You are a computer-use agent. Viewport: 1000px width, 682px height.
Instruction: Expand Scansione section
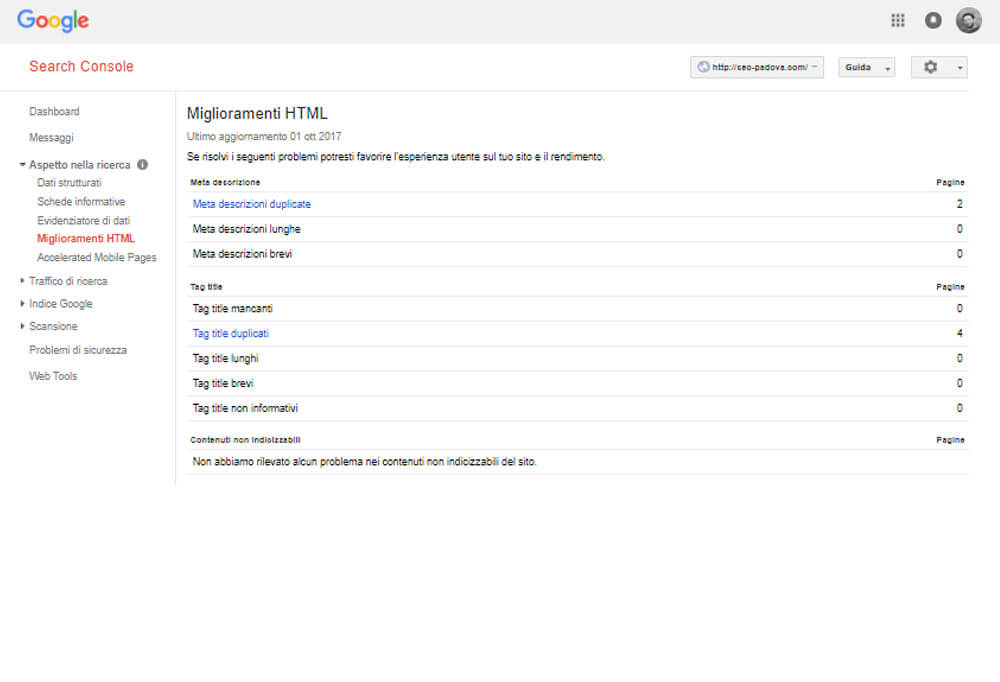(x=22, y=326)
